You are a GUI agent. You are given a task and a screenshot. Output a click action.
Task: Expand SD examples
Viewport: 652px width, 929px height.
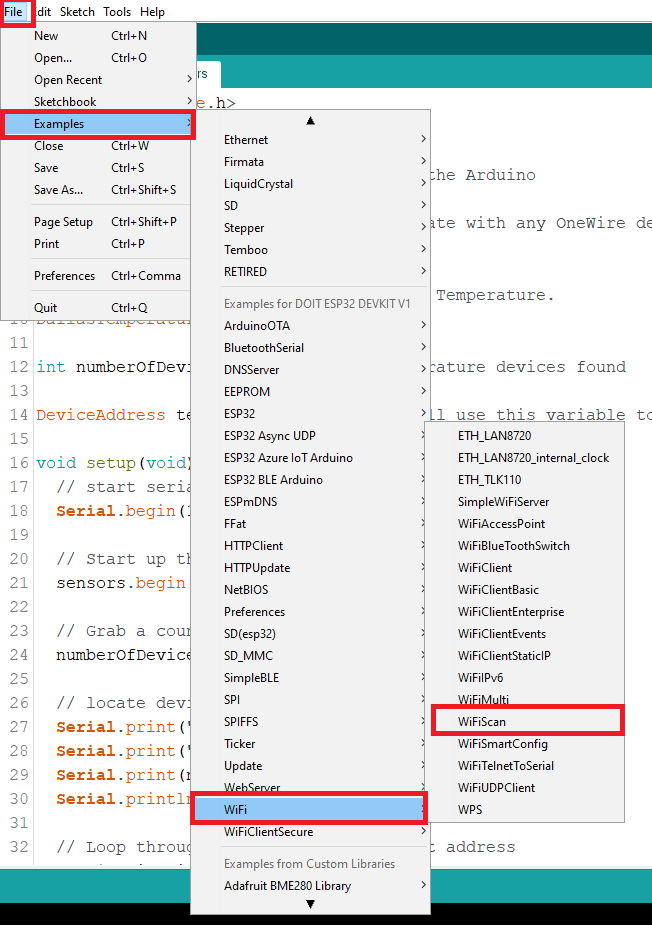tap(310, 206)
